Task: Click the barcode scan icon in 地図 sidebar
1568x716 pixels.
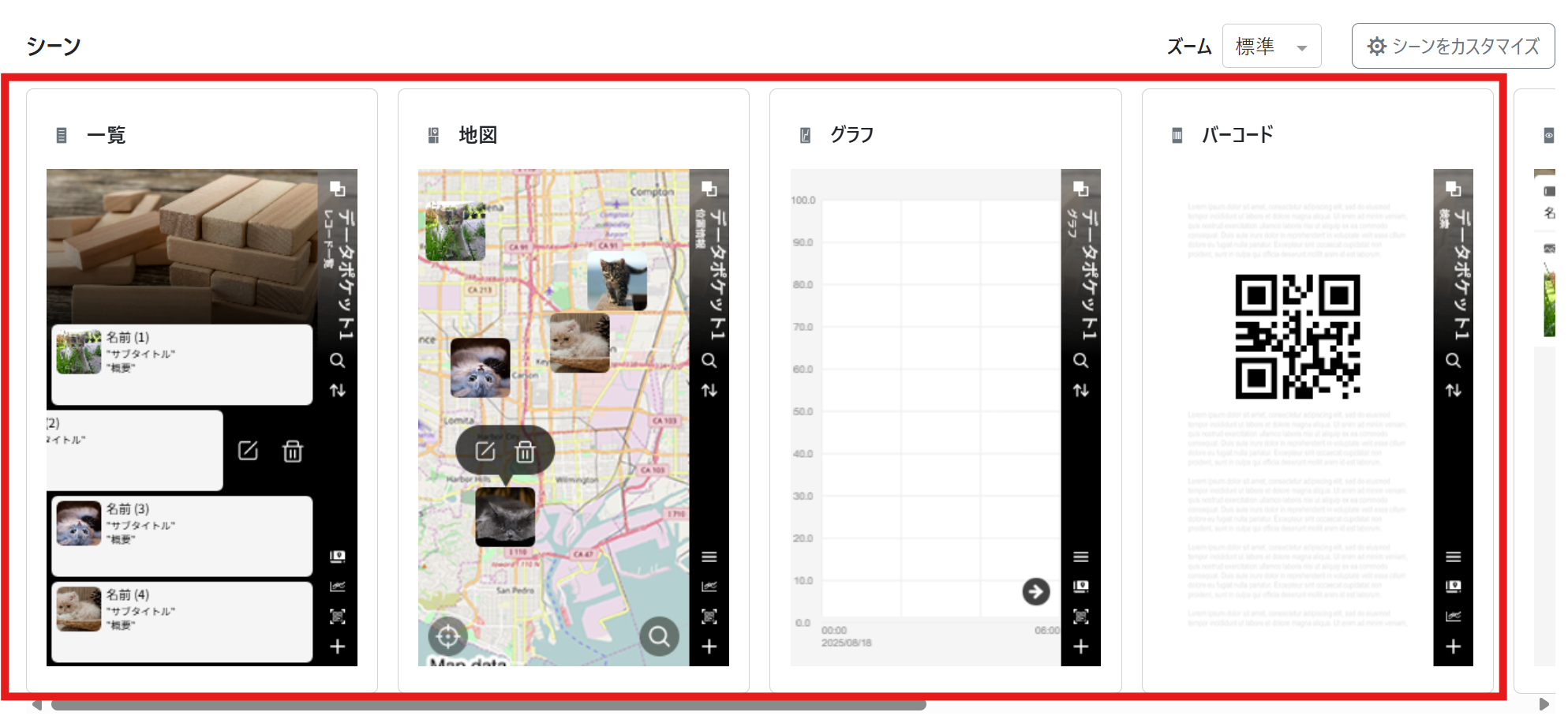Action: point(709,617)
